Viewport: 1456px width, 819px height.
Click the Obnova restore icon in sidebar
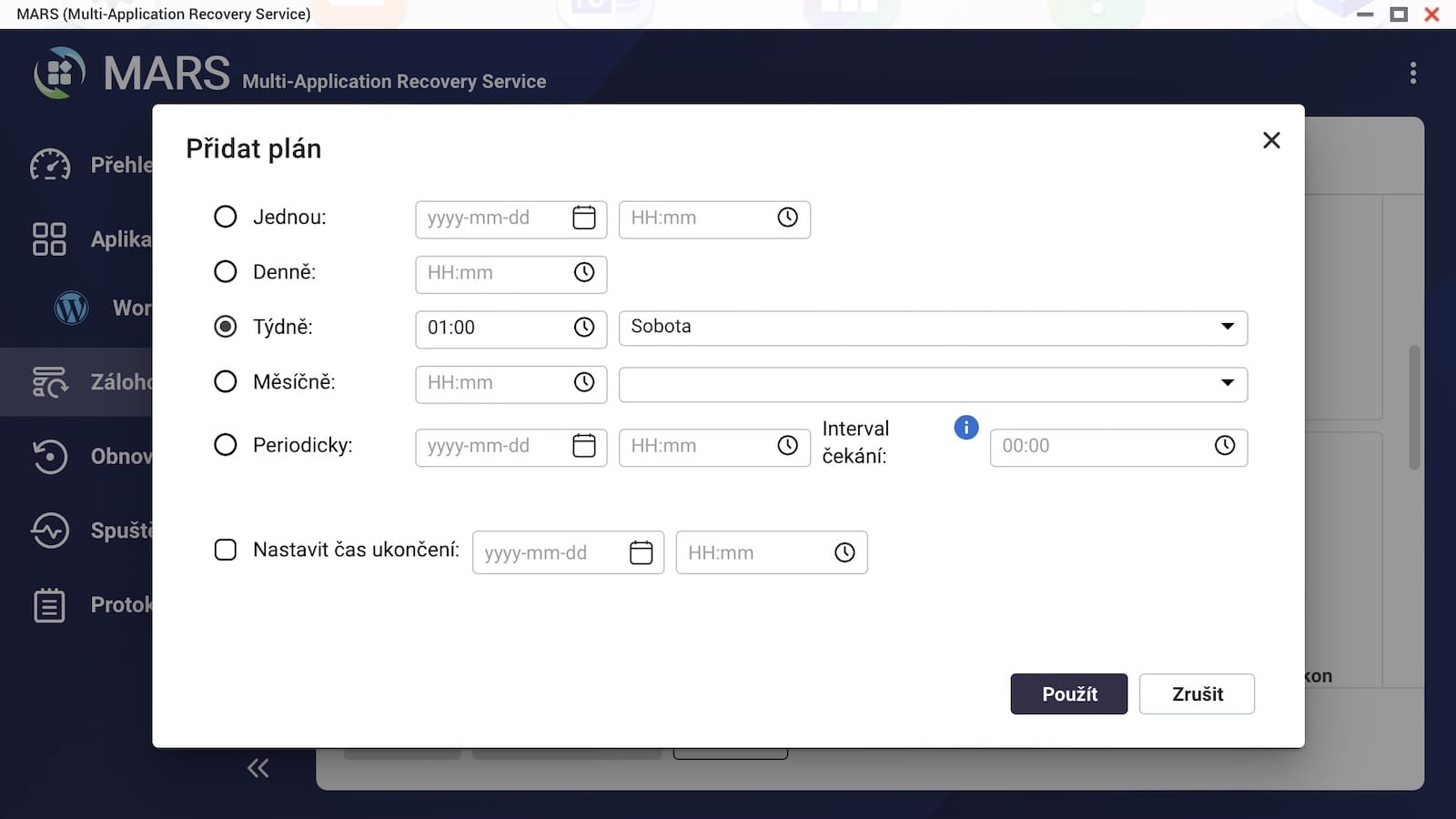point(49,456)
